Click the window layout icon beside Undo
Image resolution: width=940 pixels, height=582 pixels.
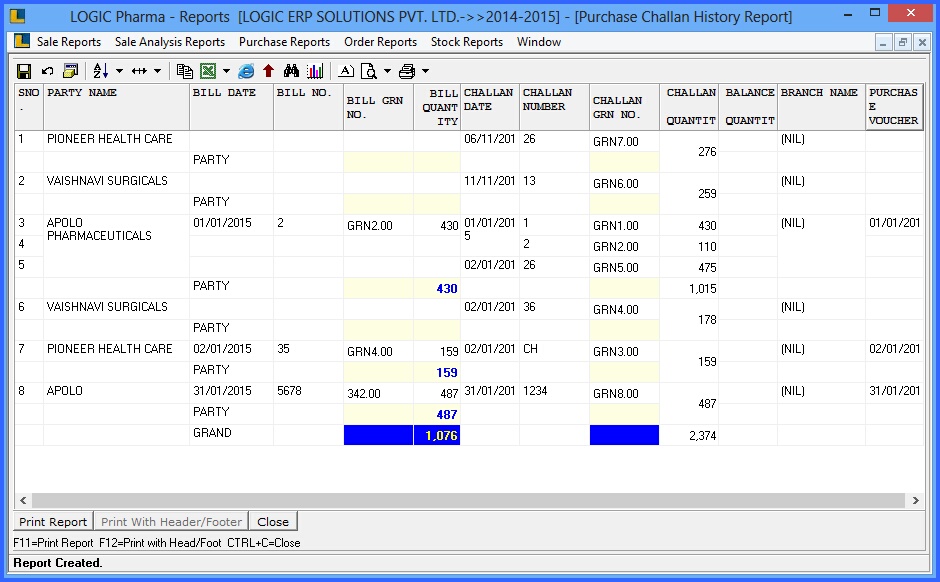[x=71, y=71]
